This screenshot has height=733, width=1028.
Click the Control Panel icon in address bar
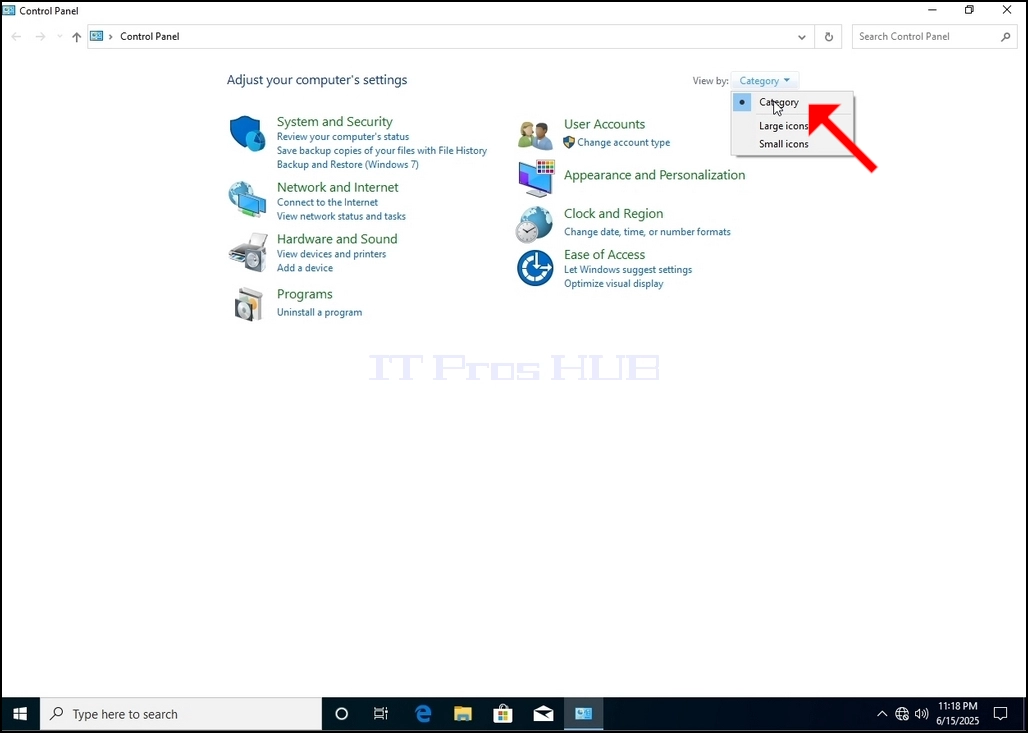(x=97, y=36)
